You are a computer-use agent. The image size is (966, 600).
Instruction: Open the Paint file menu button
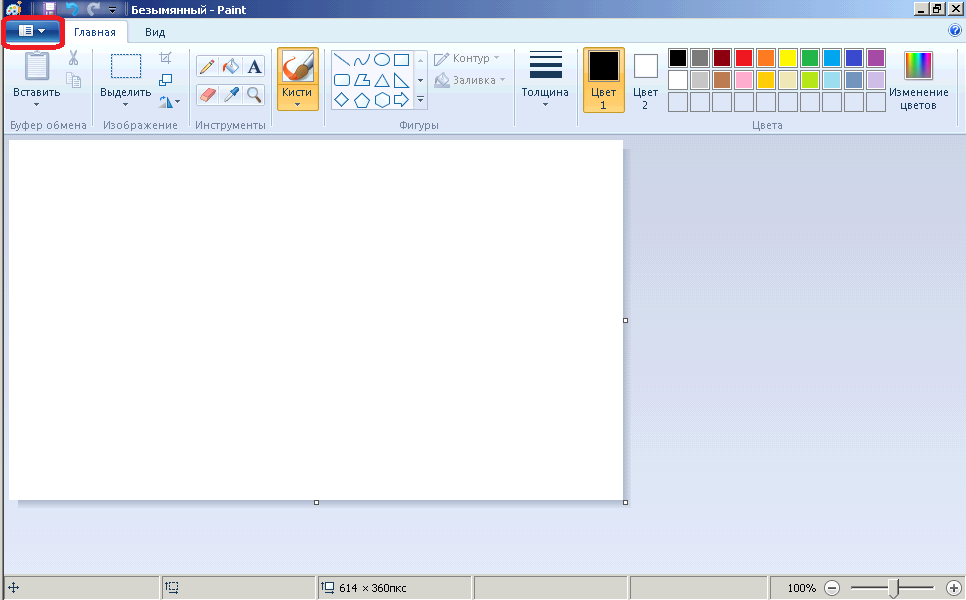click(x=32, y=31)
